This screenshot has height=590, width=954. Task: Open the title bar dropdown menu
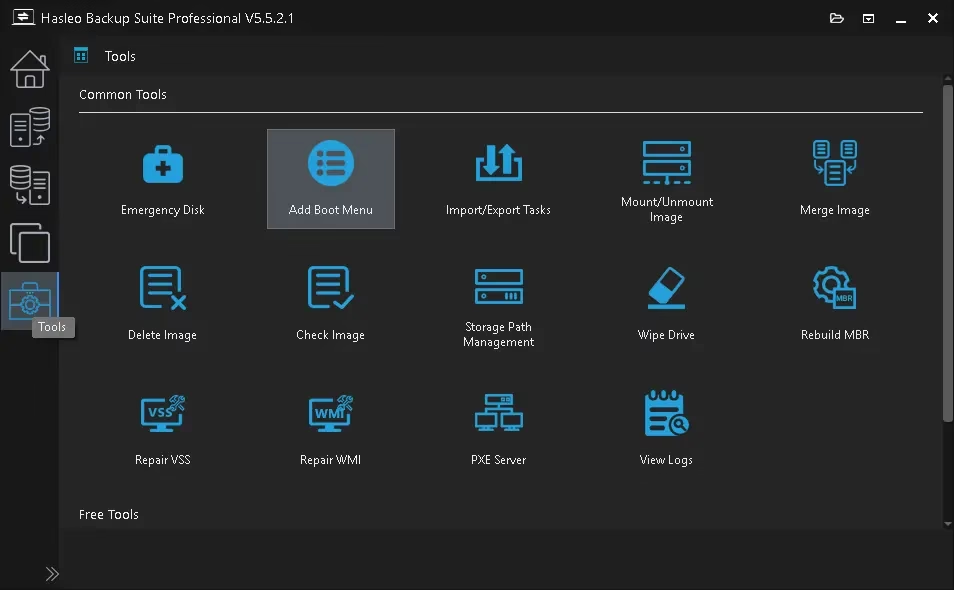pos(869,18)
